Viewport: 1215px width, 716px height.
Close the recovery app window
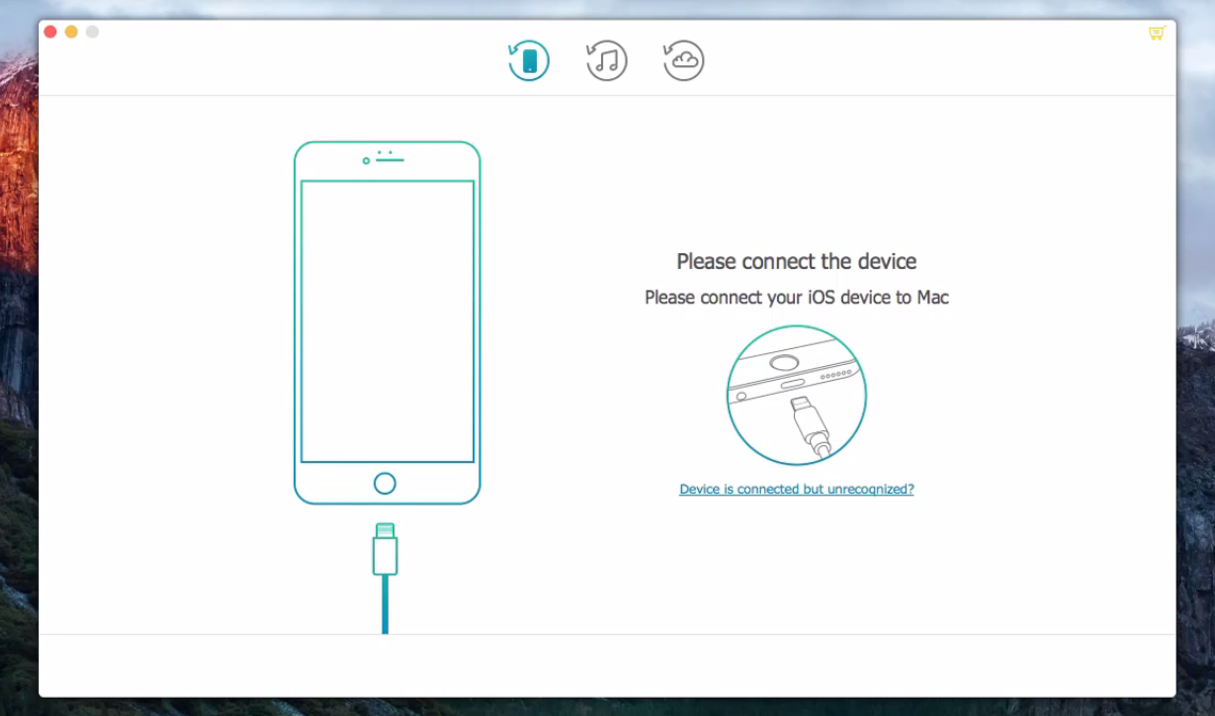click(50, 32)
